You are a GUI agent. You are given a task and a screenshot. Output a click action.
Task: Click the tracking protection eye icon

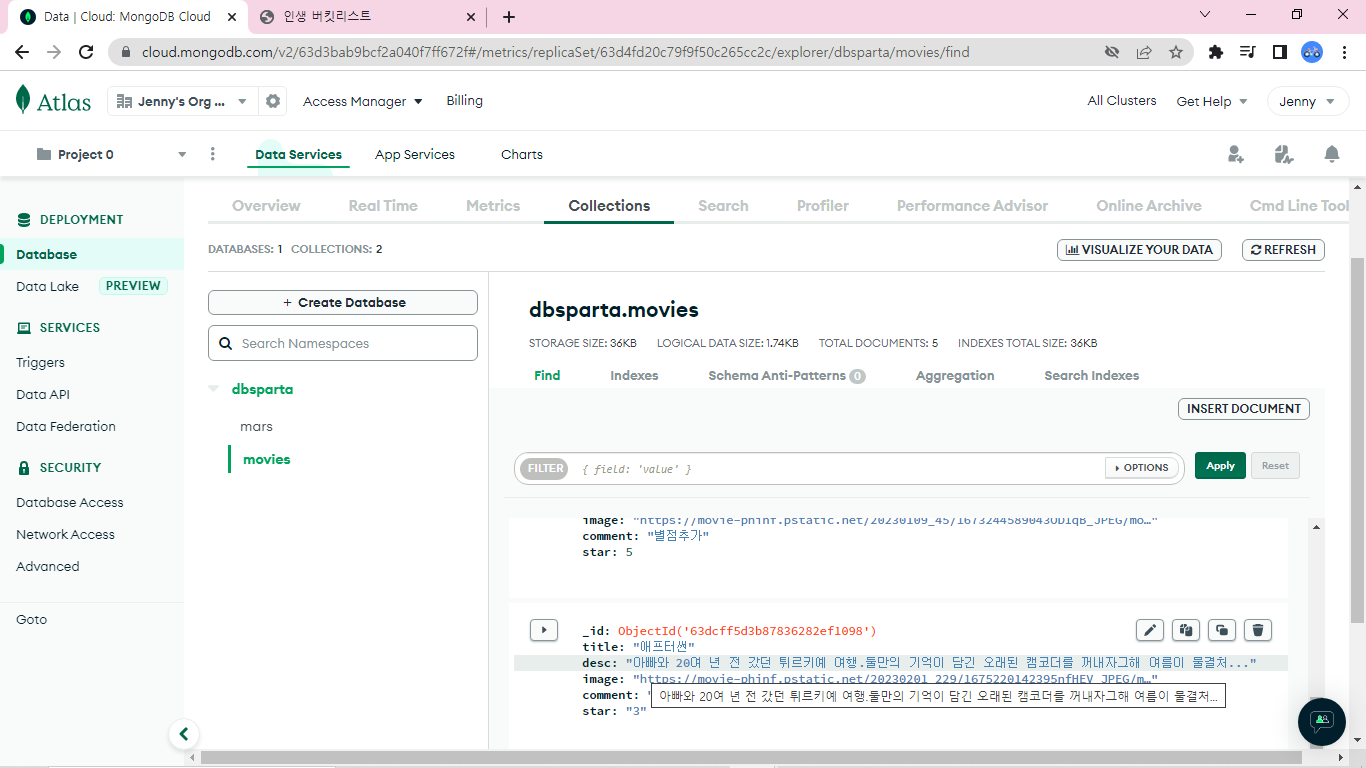[1112, 52]
